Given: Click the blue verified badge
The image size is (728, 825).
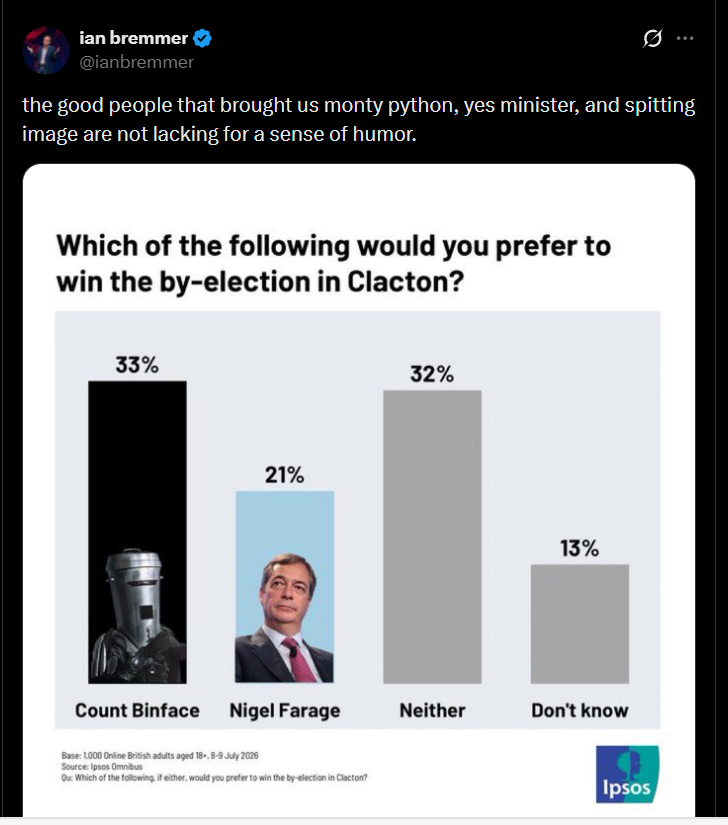Looking at the screenshot, I should [203, 38].
